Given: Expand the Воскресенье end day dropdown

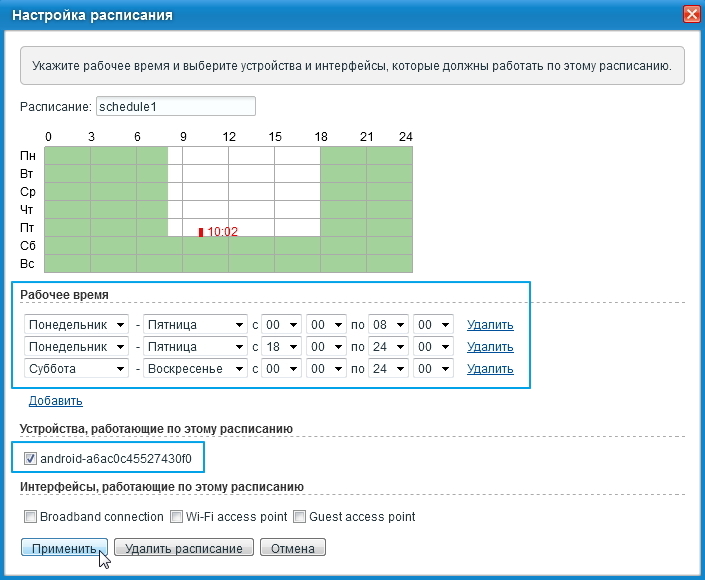Looking at the screenshot, I should (x=195, y=369).
